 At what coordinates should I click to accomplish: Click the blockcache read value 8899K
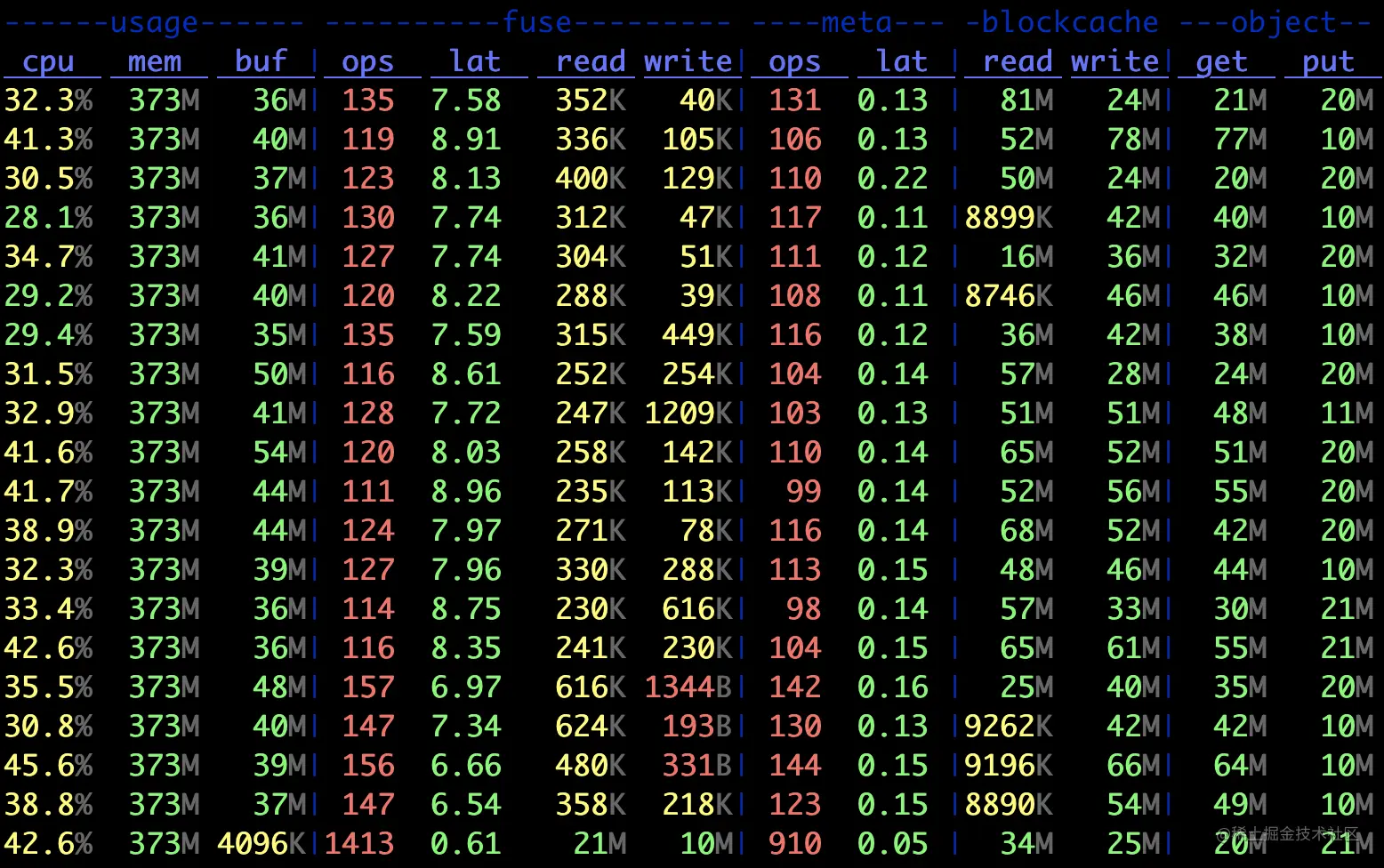(1009, 218)
